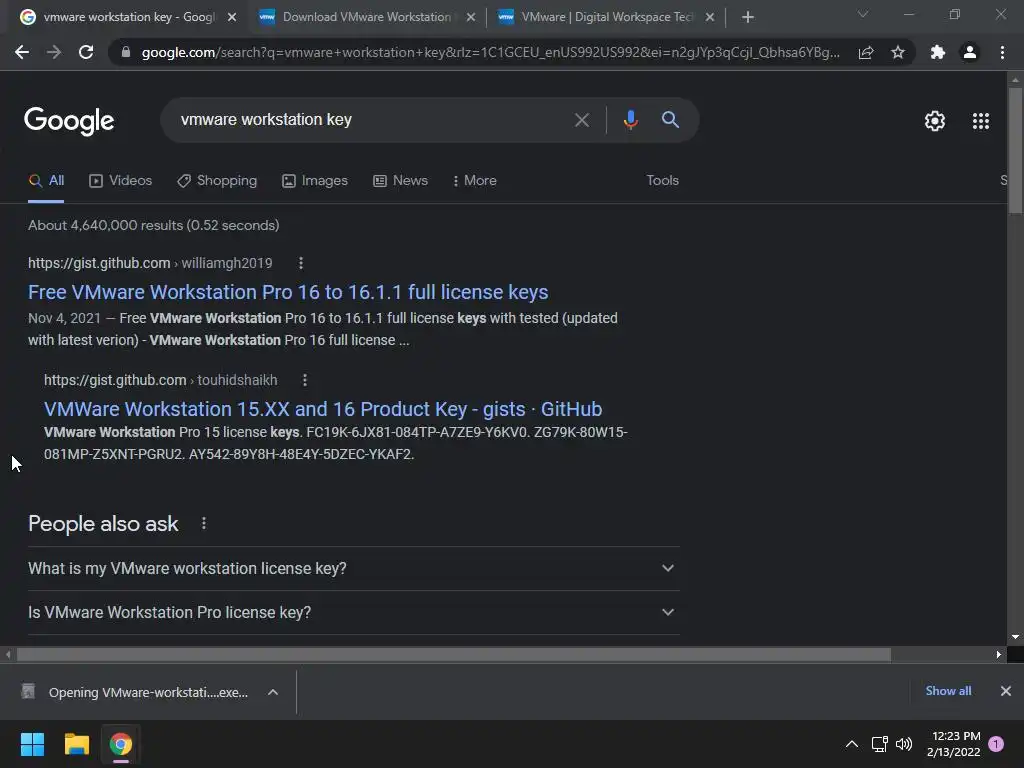This screenshot has width=1024, height=768.
Task: Show hidden system tray icons
Action: (852, 744)
